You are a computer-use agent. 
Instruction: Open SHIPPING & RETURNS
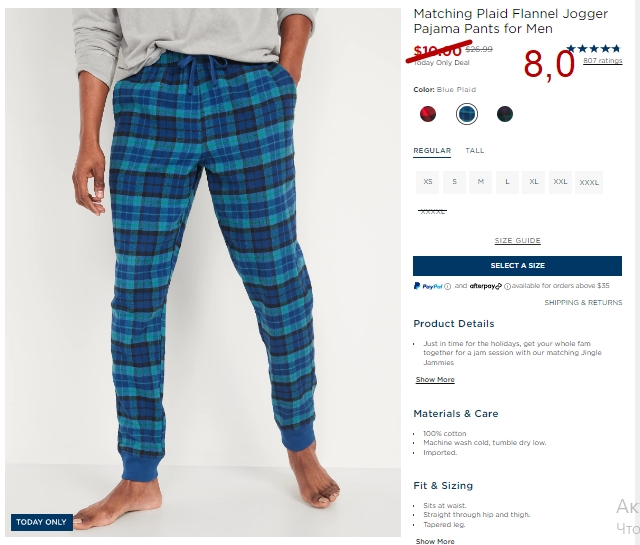click(583, 303)
